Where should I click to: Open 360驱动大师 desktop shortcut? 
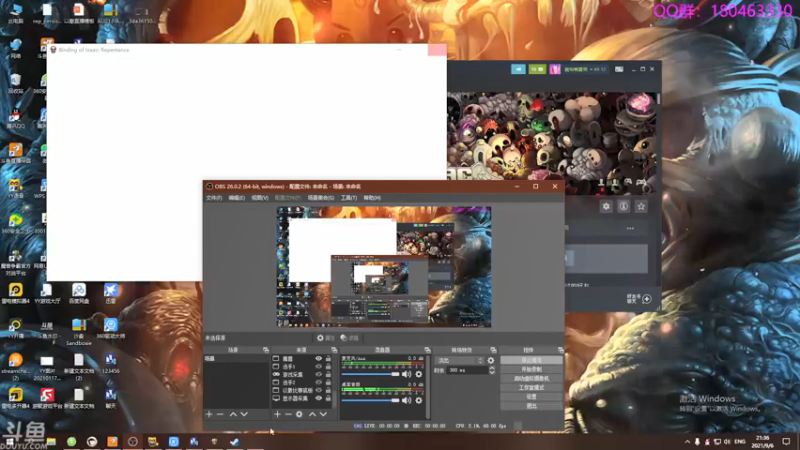point(111,329)
